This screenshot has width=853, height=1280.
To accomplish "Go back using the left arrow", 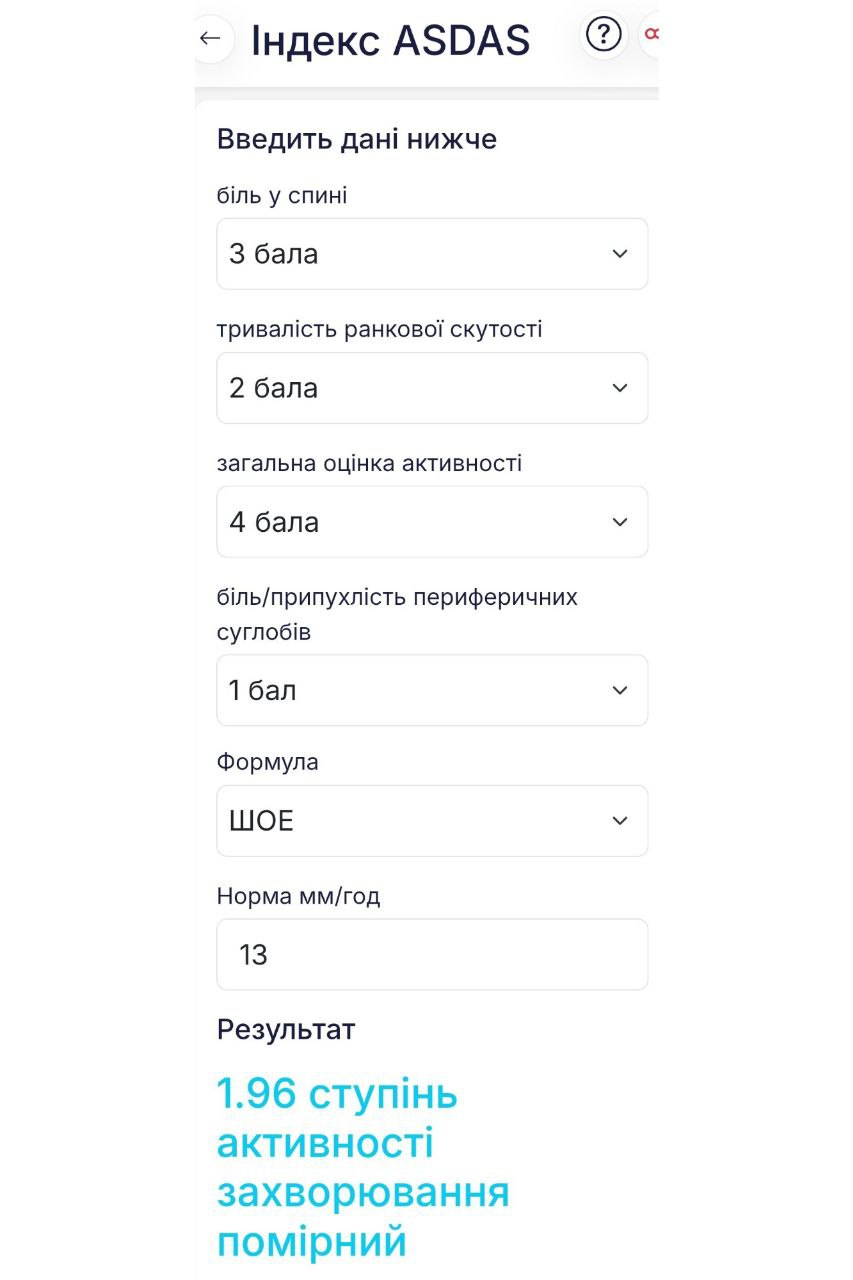I will [210, 39].
